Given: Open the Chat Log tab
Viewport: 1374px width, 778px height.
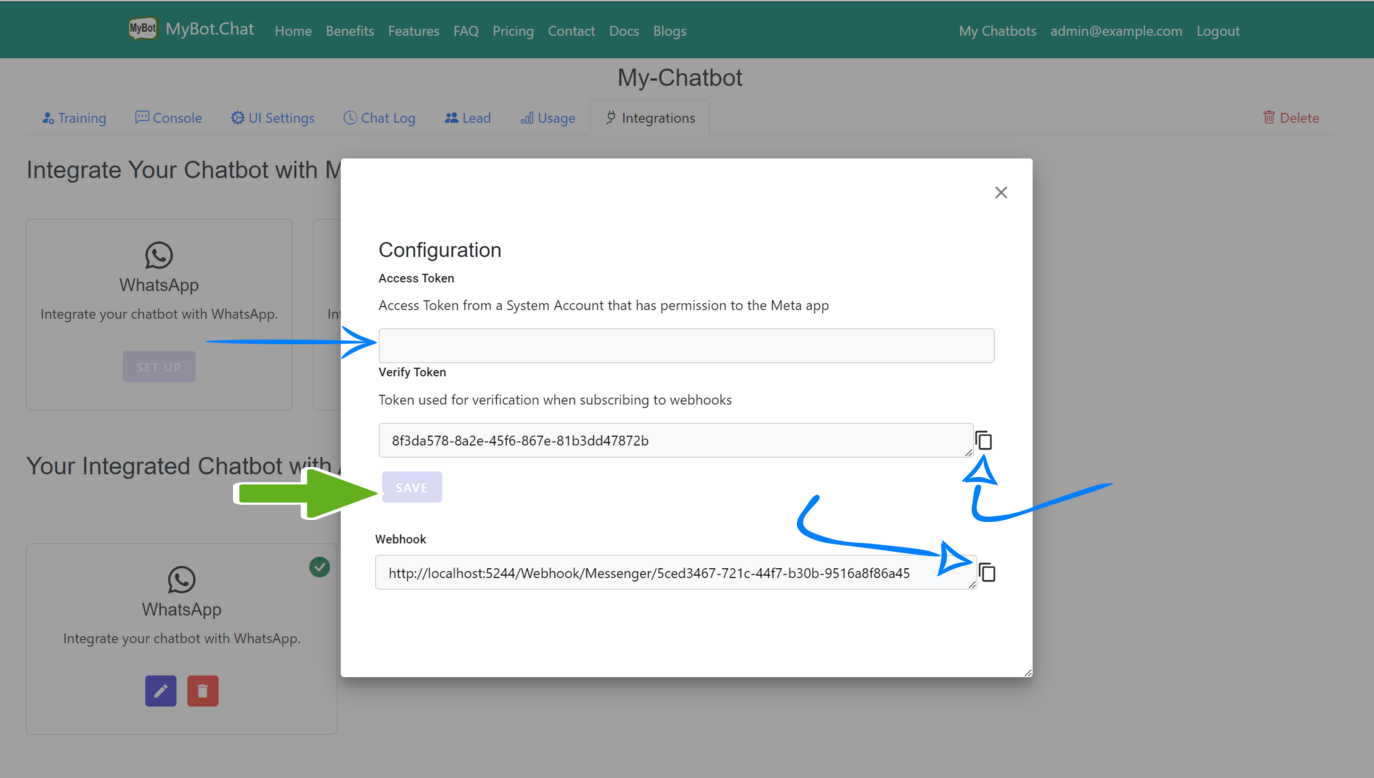Looking at the screenshot, I should 379,117.
